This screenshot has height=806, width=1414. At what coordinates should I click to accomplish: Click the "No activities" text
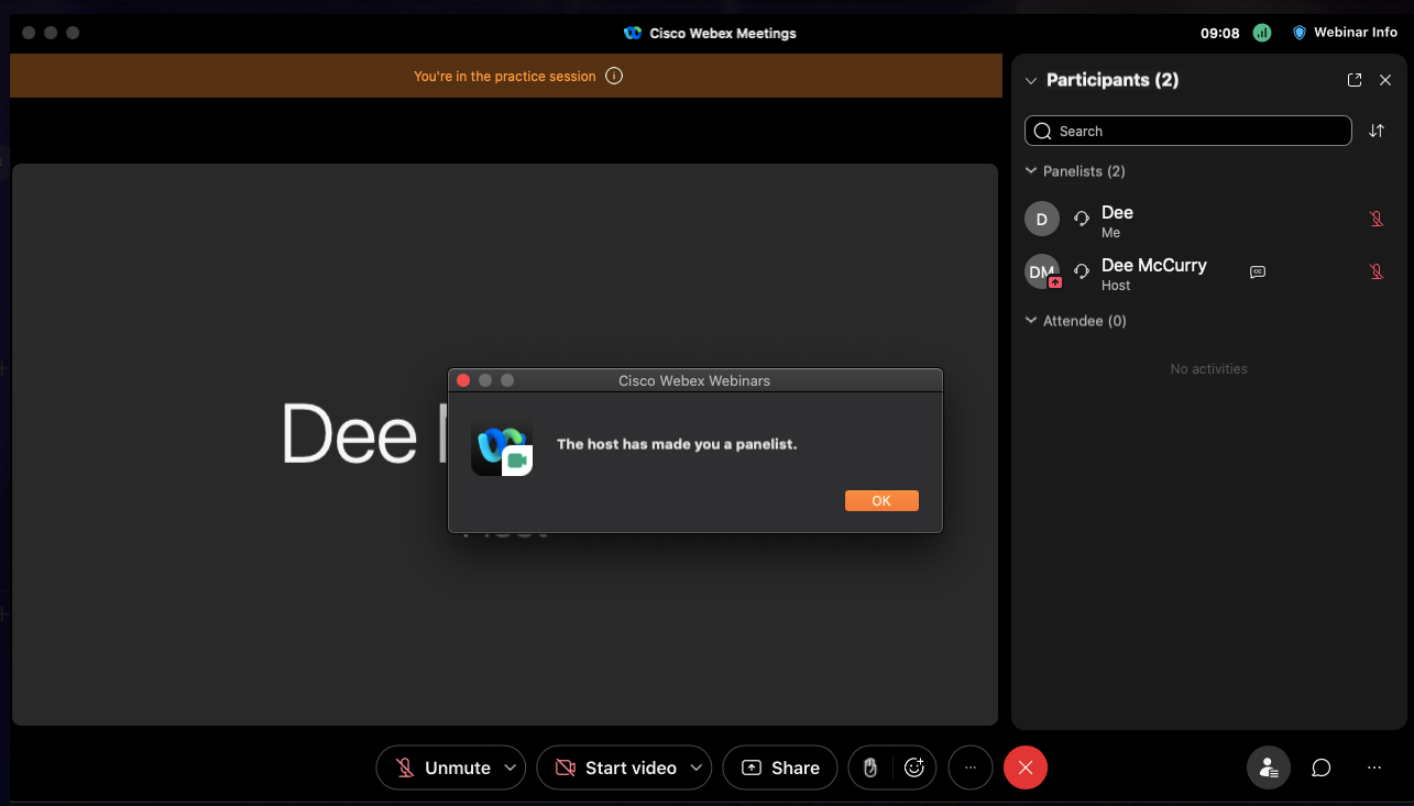pos(1209,369)
